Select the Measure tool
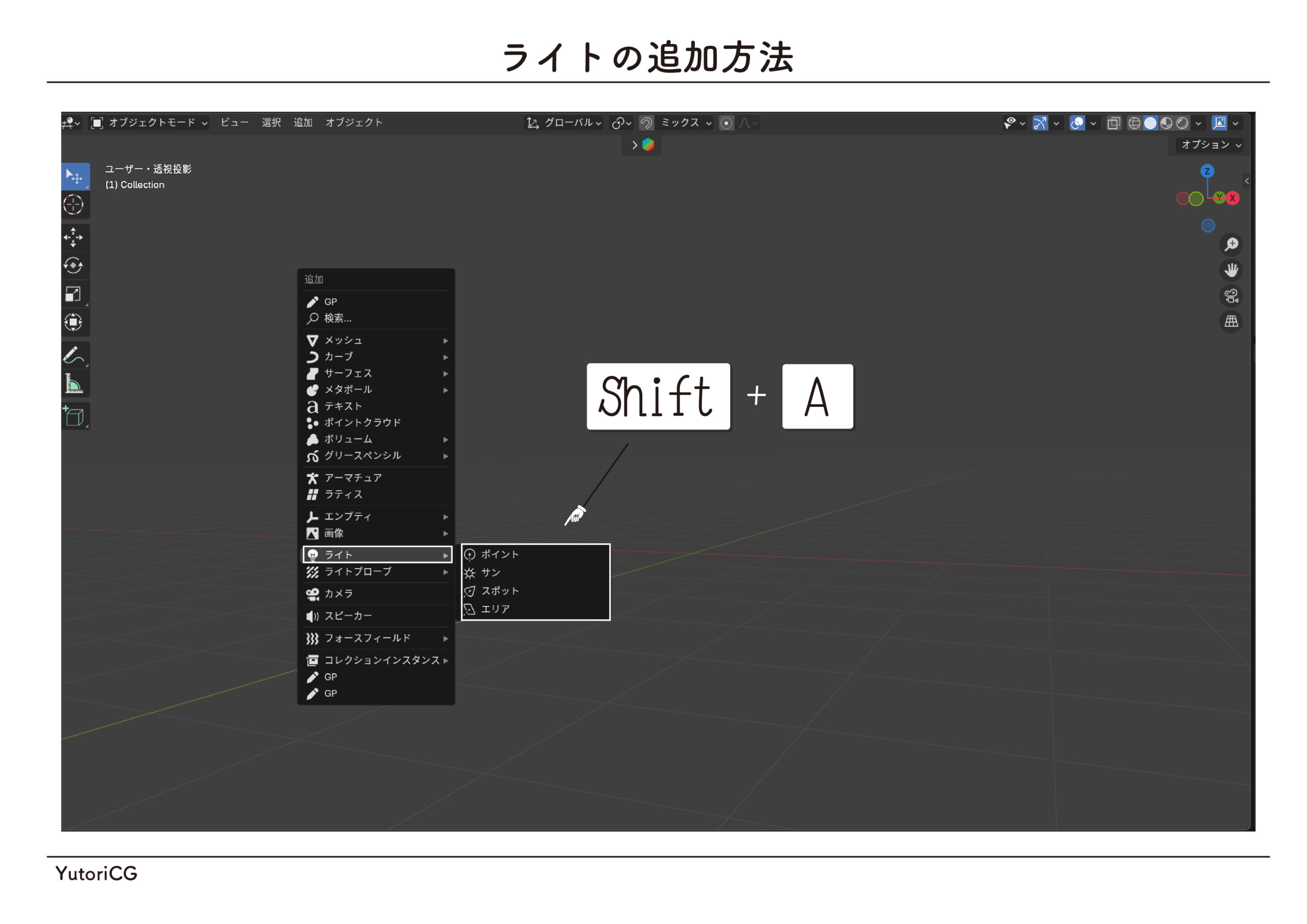Viewport: 1307px width, 924px height. click(74, 384)
